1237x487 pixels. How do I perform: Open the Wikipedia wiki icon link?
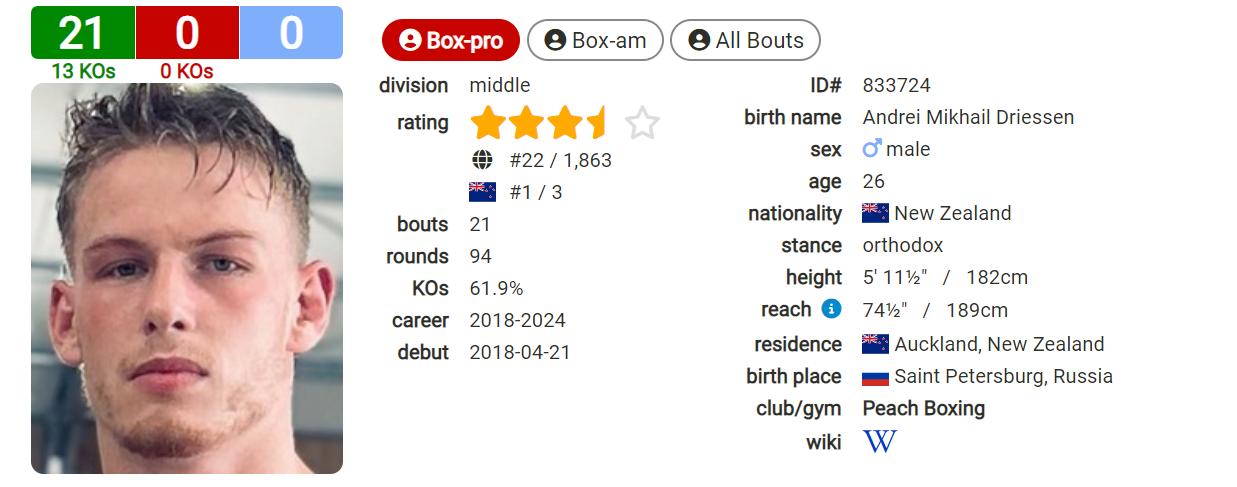[x=880, y=441]
